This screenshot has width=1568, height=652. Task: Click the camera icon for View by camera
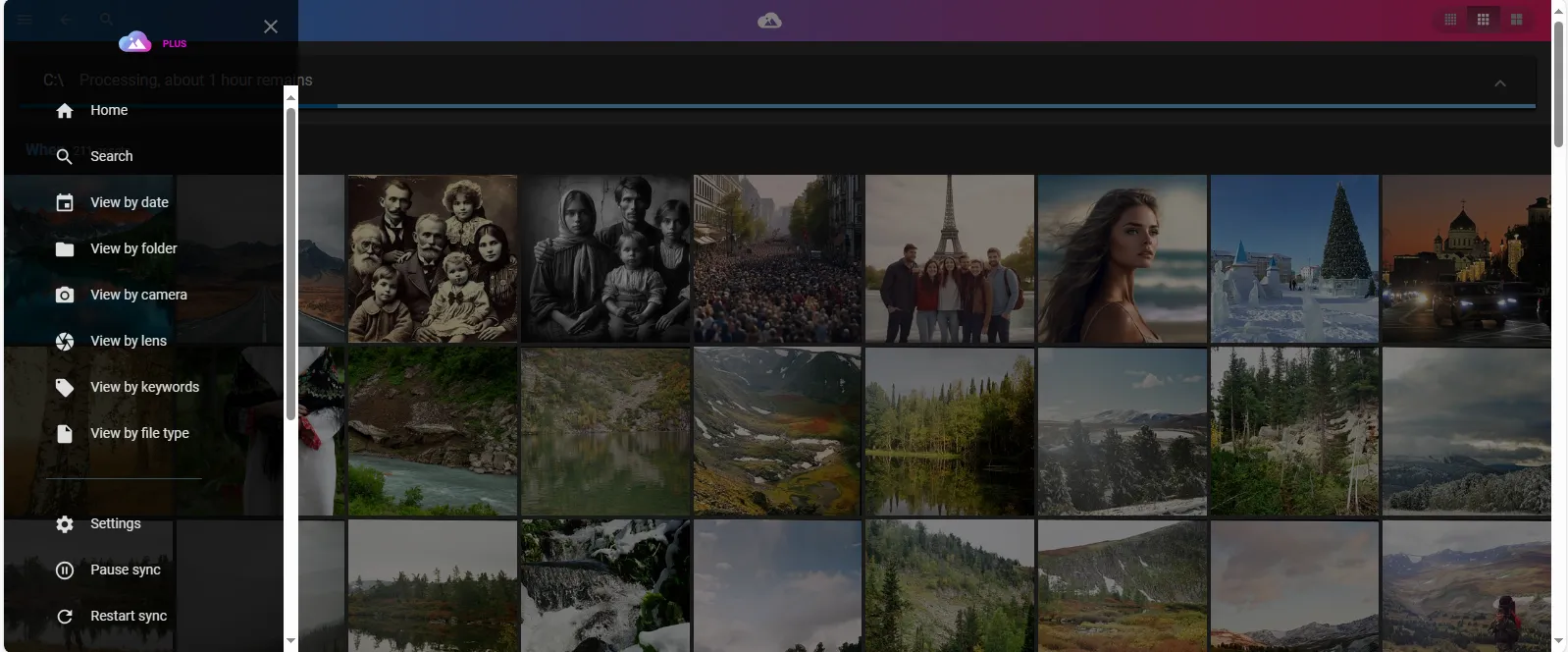coord(65,296)
